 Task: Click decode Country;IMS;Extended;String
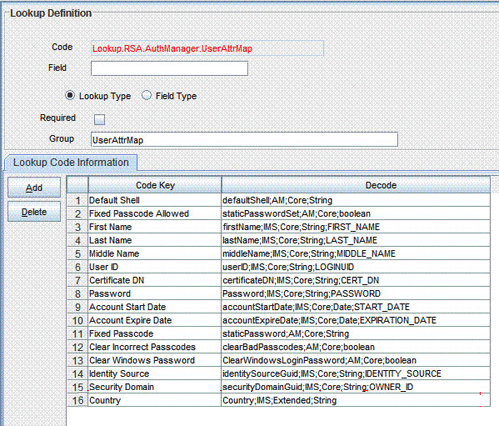(356, 400)
